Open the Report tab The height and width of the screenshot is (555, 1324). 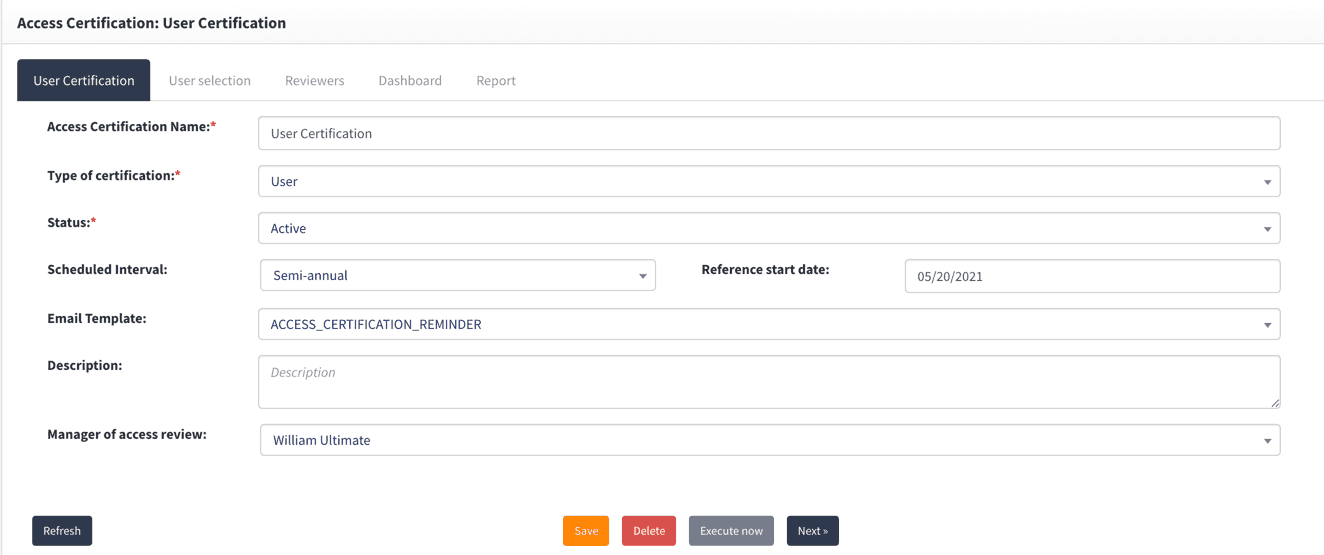pos(496,81)
